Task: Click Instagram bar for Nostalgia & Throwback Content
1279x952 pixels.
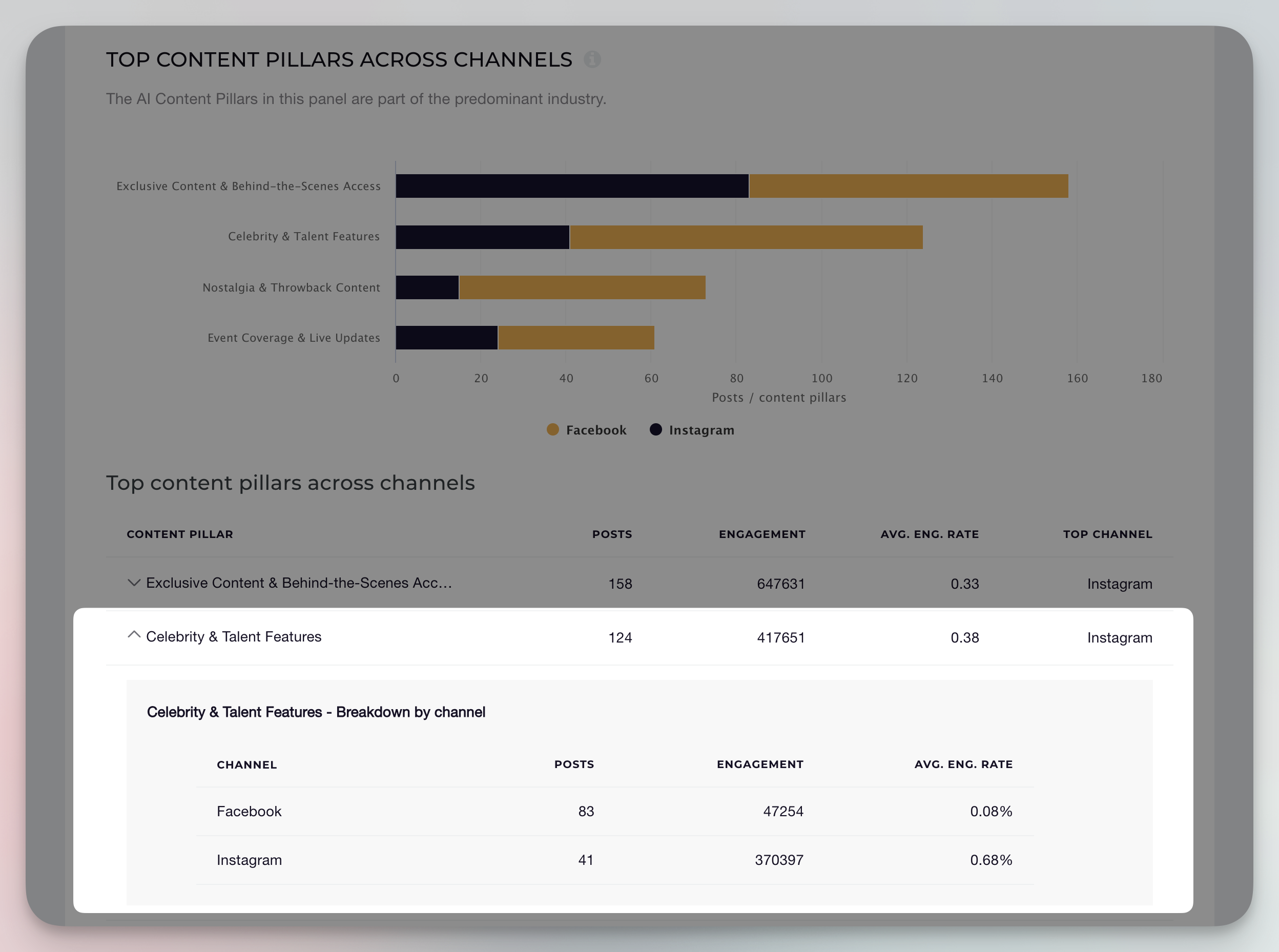Action: [x=427, y=287]
